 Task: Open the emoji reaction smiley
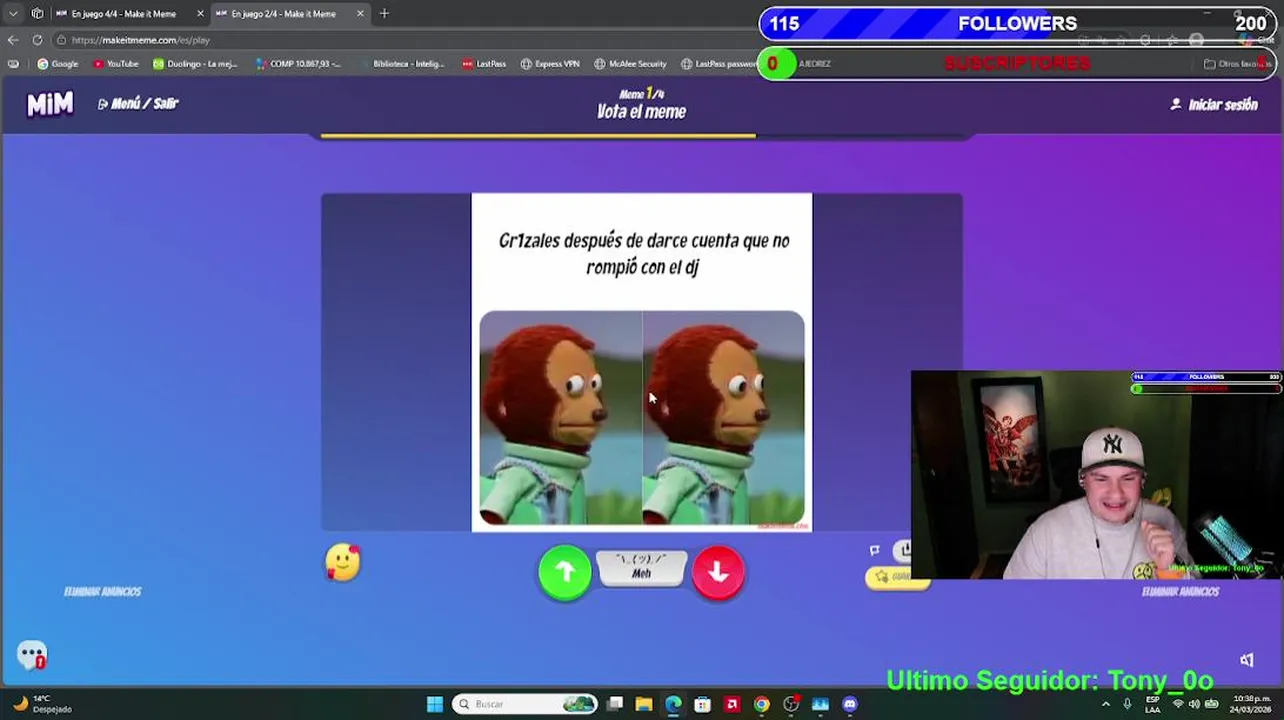coord(343,563)
